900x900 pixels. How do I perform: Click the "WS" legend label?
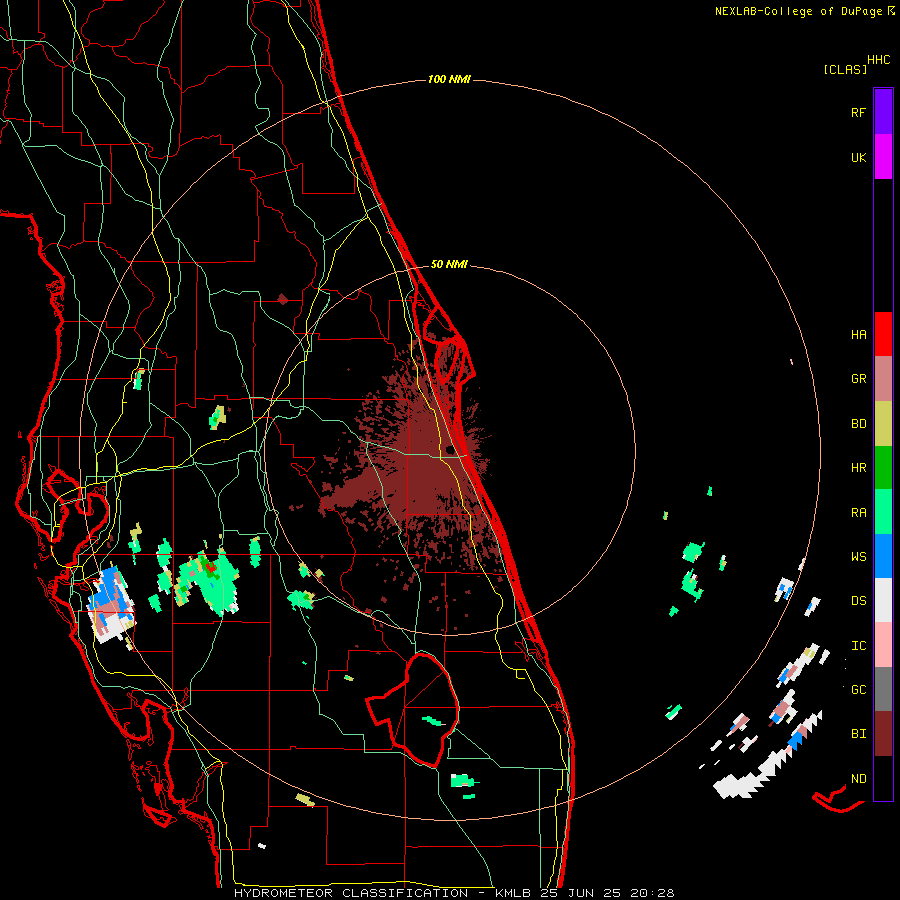pyautogui.click(x=859, y=557)
